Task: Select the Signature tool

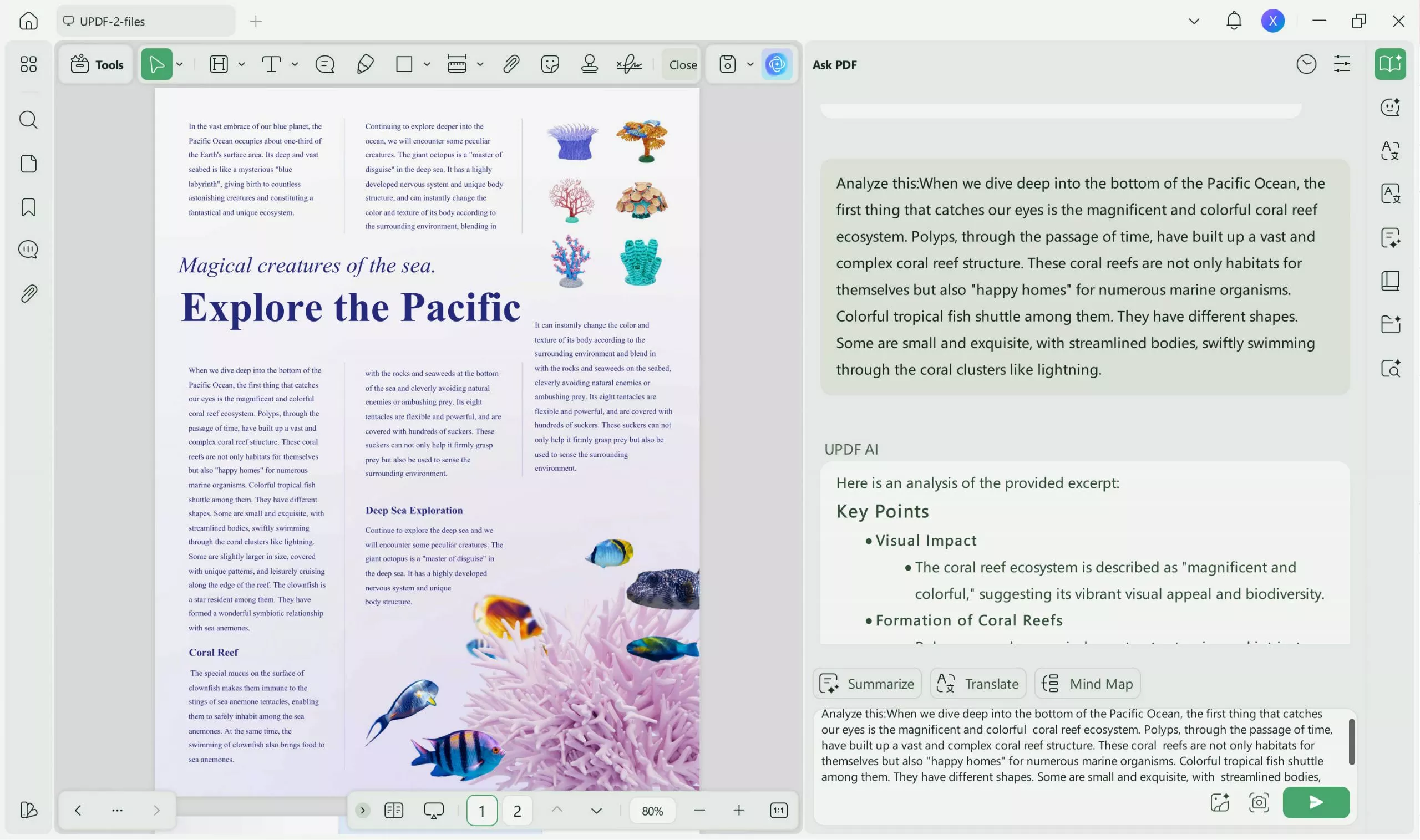Action: pyautogui.click(x=629, y=64)
